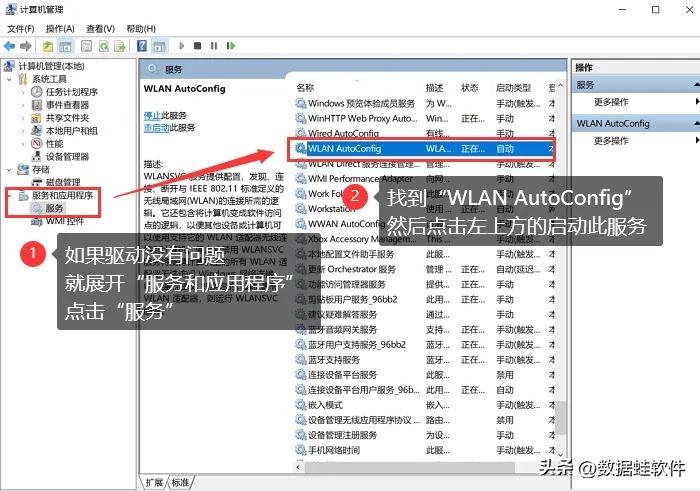
Task: Toggle the Show/Hide Action Pane icon
Action: pos(159,46)
